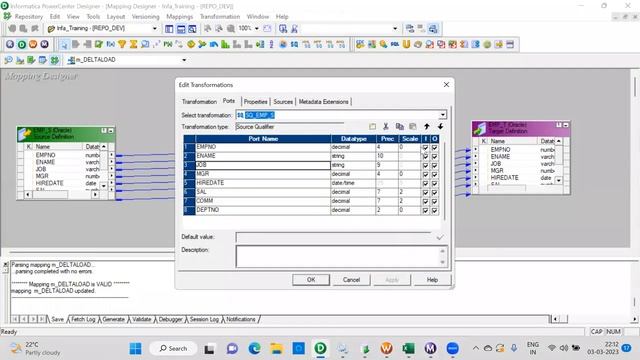Click Cancel in Edit Transformations dialog
The height and width of the screenshot is (360, 640).
[x=351, y=280]
